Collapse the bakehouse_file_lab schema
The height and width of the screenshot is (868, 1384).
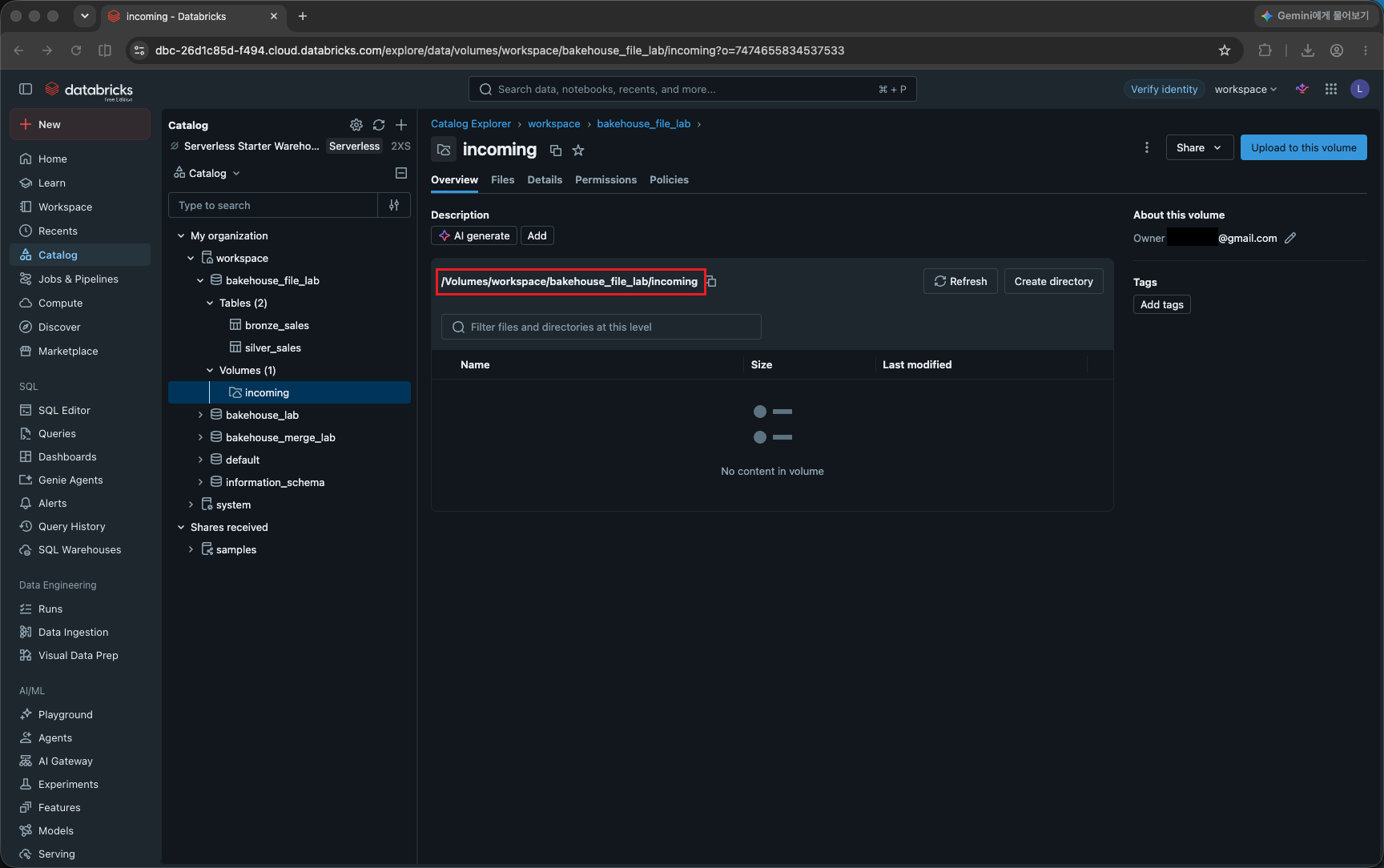pos(200,280)
